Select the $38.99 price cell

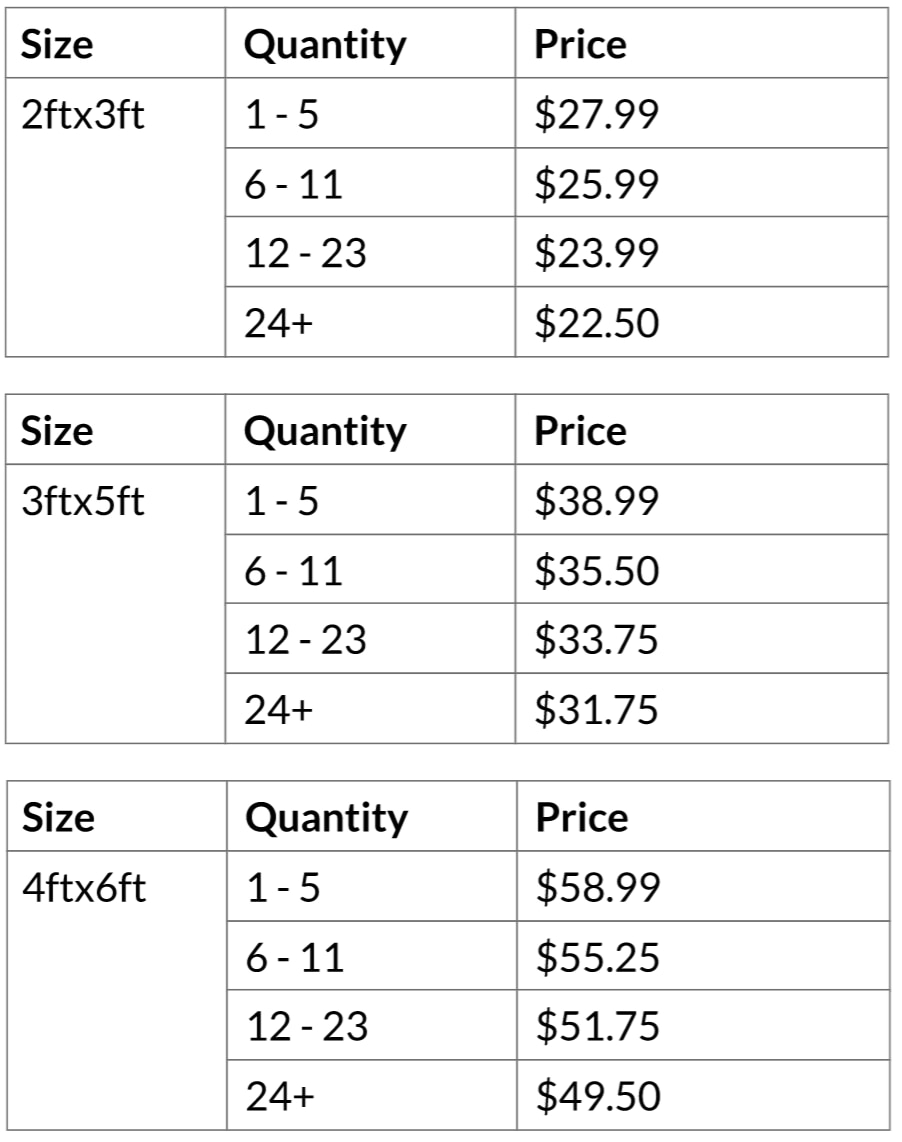point(702,500)
